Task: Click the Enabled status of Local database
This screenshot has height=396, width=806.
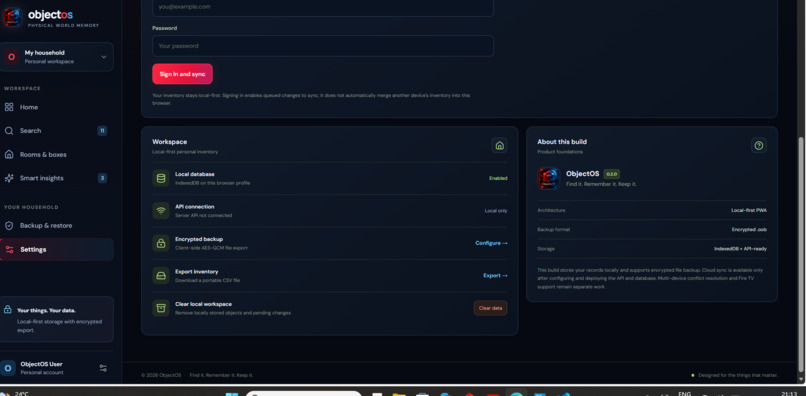Action: click(x=498, y=178)
